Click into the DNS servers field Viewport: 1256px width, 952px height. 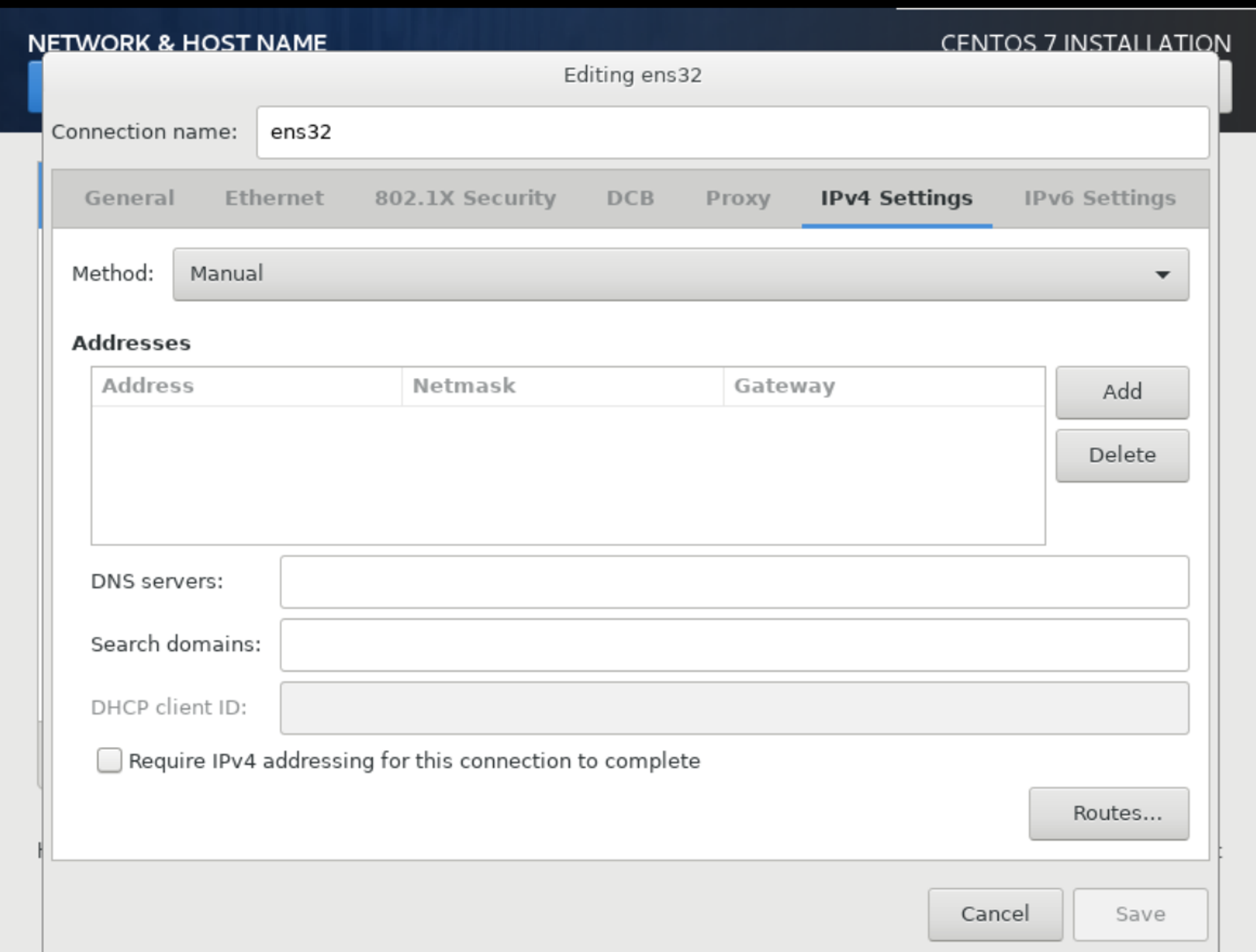click(734, 581)
